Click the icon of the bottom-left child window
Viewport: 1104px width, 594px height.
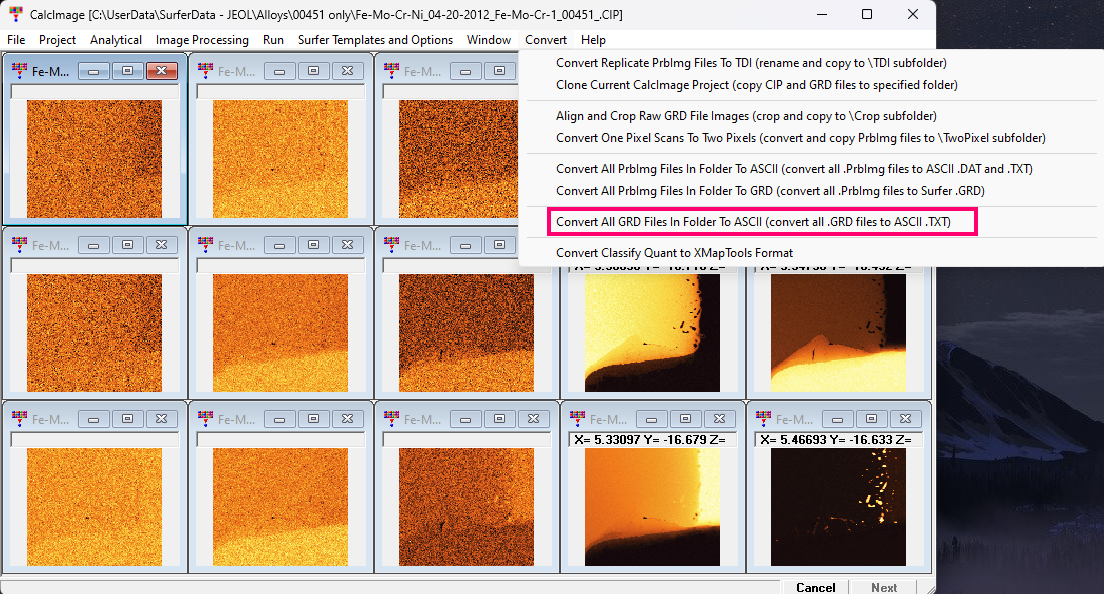point(18,420)
